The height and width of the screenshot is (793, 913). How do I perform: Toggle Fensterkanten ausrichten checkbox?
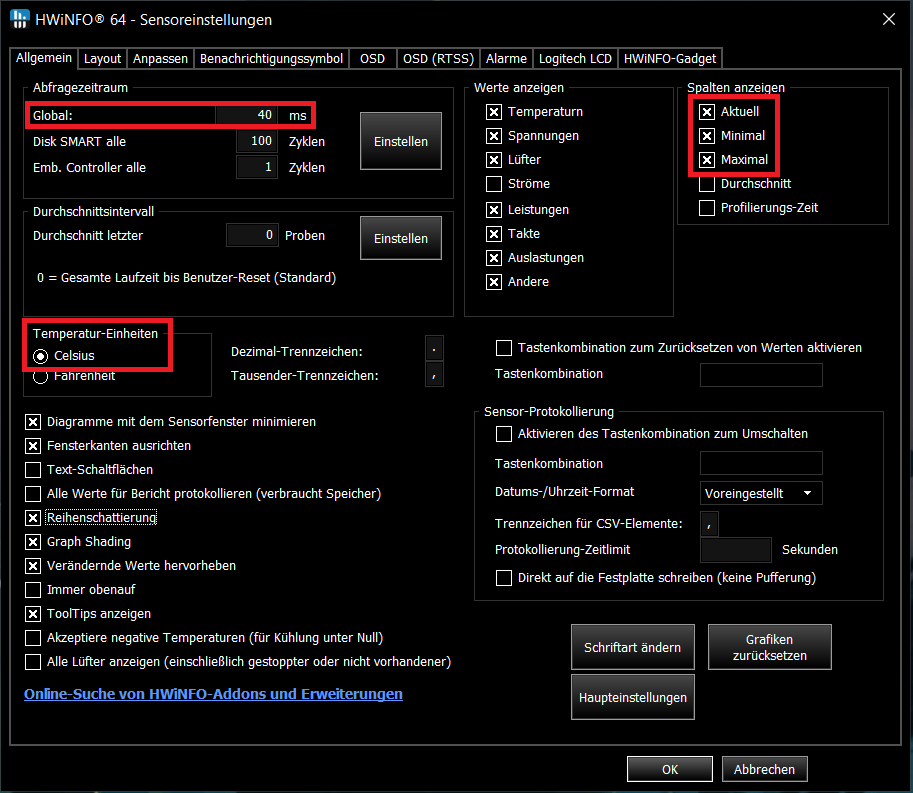pyautogui.click(x=33, y=445)
